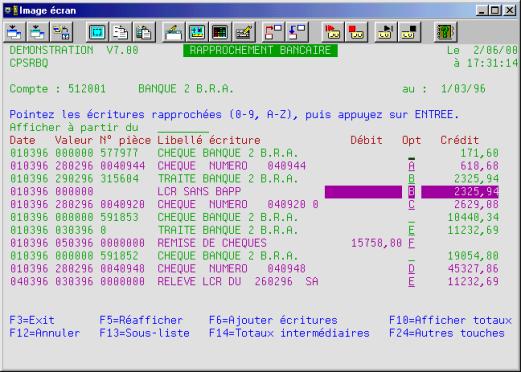Click the paste clipboard toolbar icon
The height and width of the screenshot is (372, 521).
tap(144, 32)
